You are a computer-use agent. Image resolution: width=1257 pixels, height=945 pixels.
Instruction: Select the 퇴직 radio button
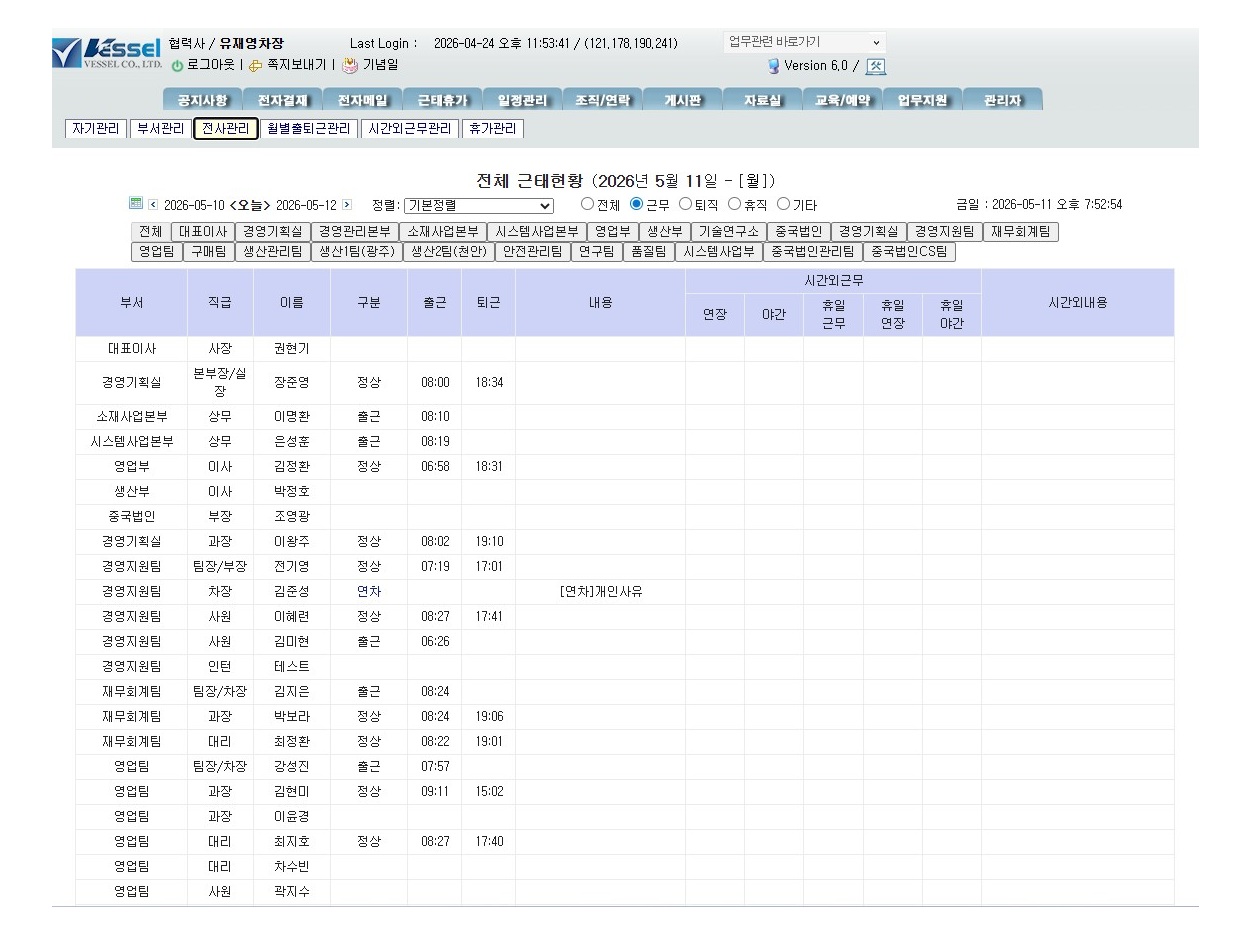coord(685,204)
